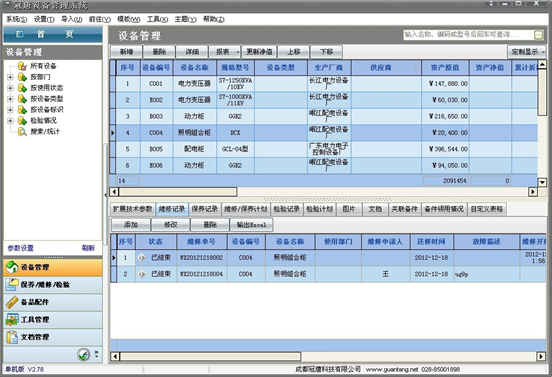Click the 输出Excel button

tap(251, 225)
